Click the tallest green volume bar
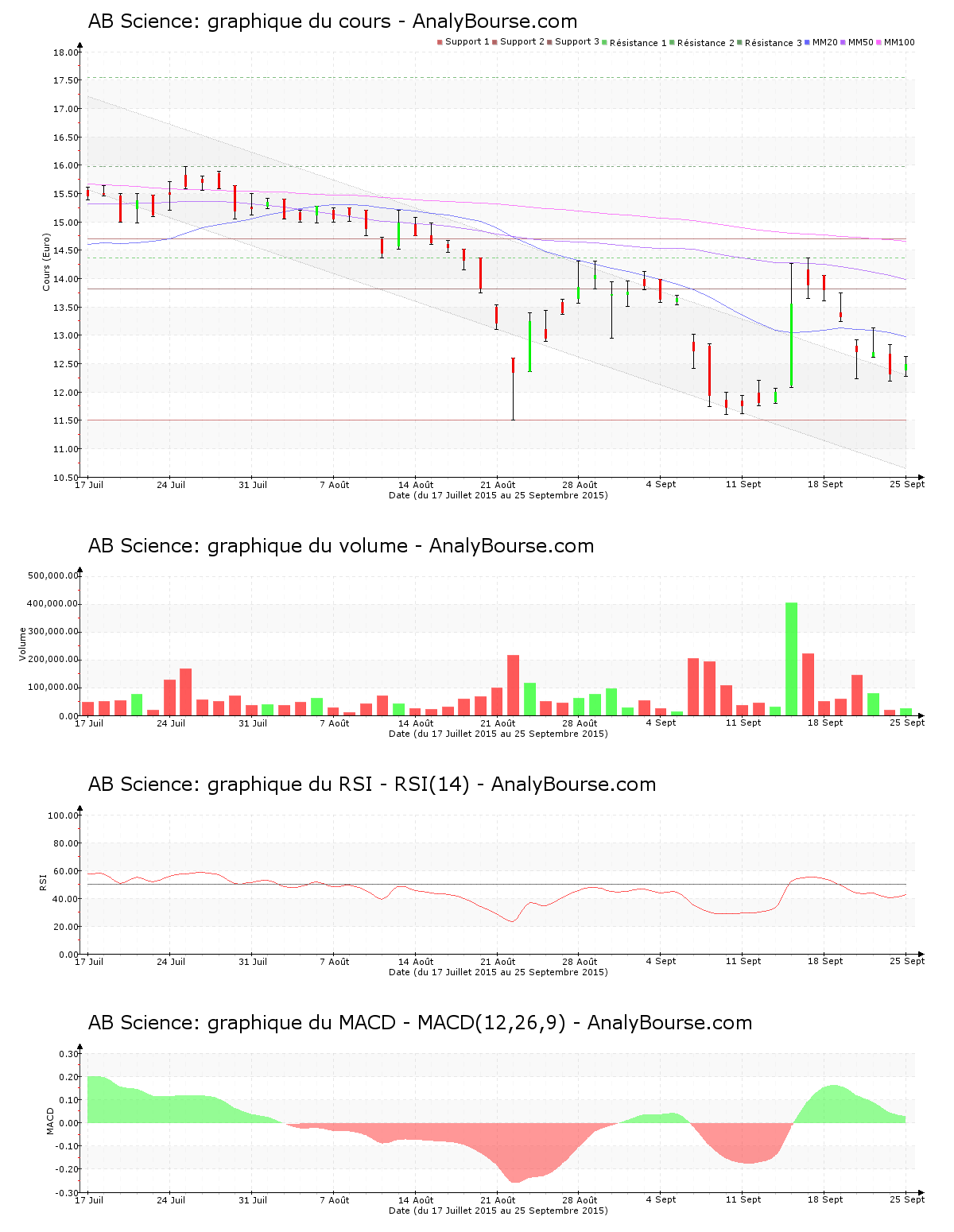954x1232 pixels. [x=792, y=659]
